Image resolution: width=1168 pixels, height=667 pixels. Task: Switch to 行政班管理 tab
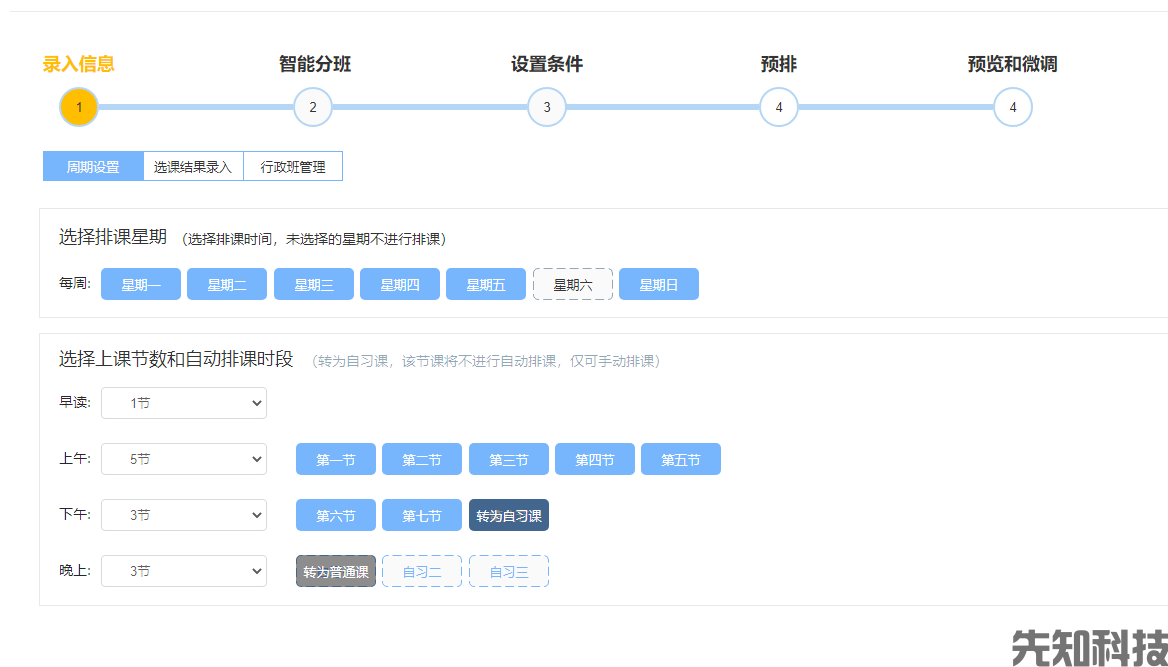293,166
